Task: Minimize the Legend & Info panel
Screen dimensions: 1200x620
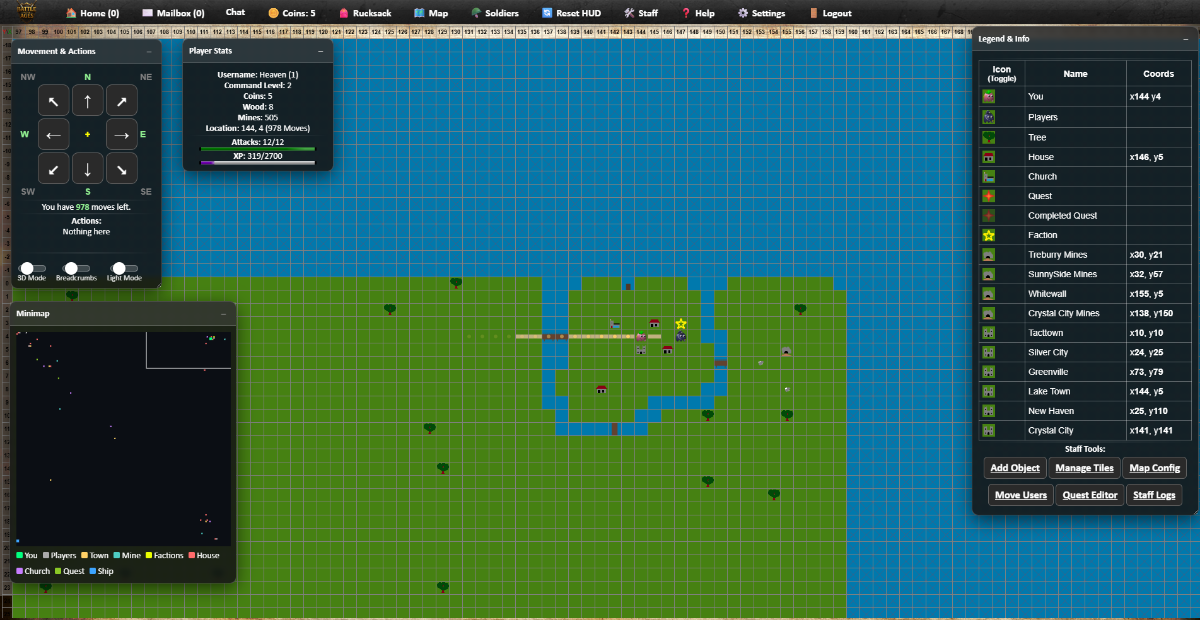Action: coord(1187,39)
